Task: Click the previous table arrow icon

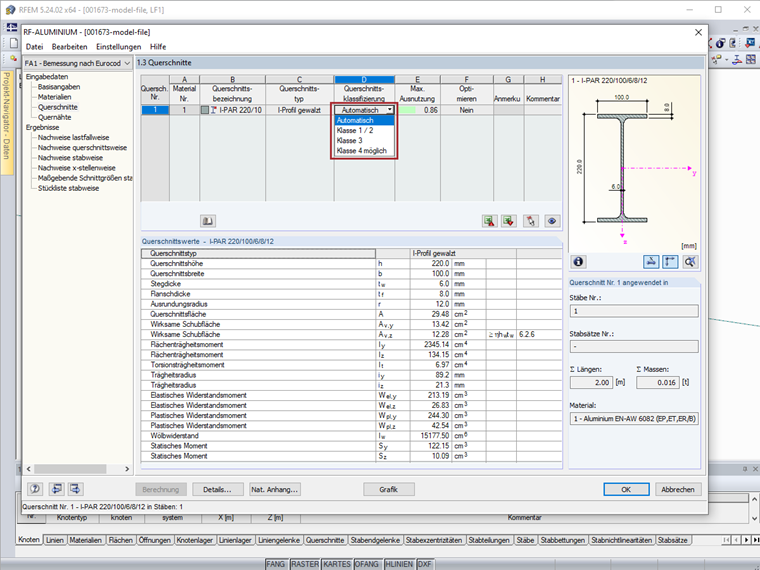Action: (x=57, y=489)
